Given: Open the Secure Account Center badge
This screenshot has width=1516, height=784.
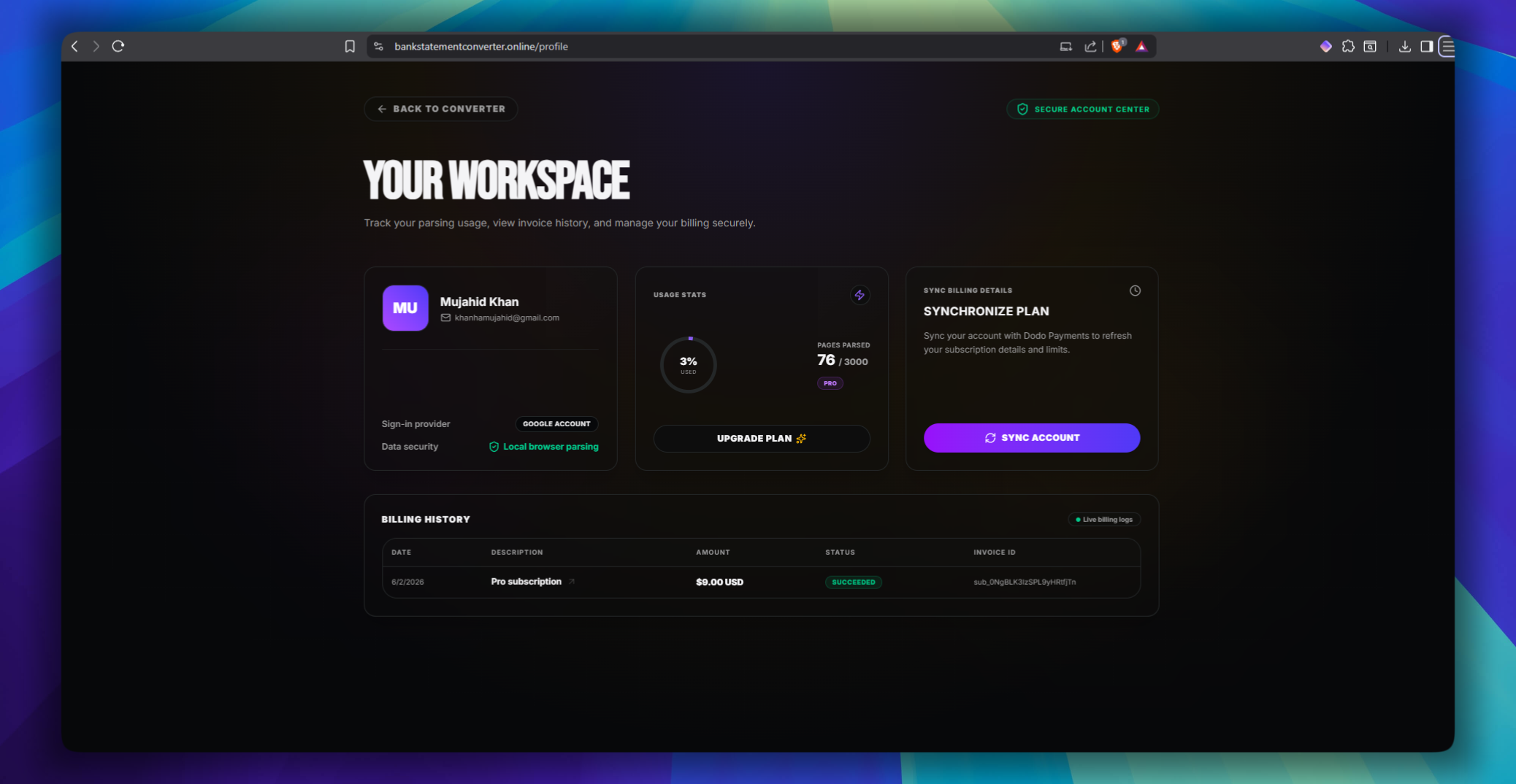Looking at the screenshot, I should point(1083,109).
